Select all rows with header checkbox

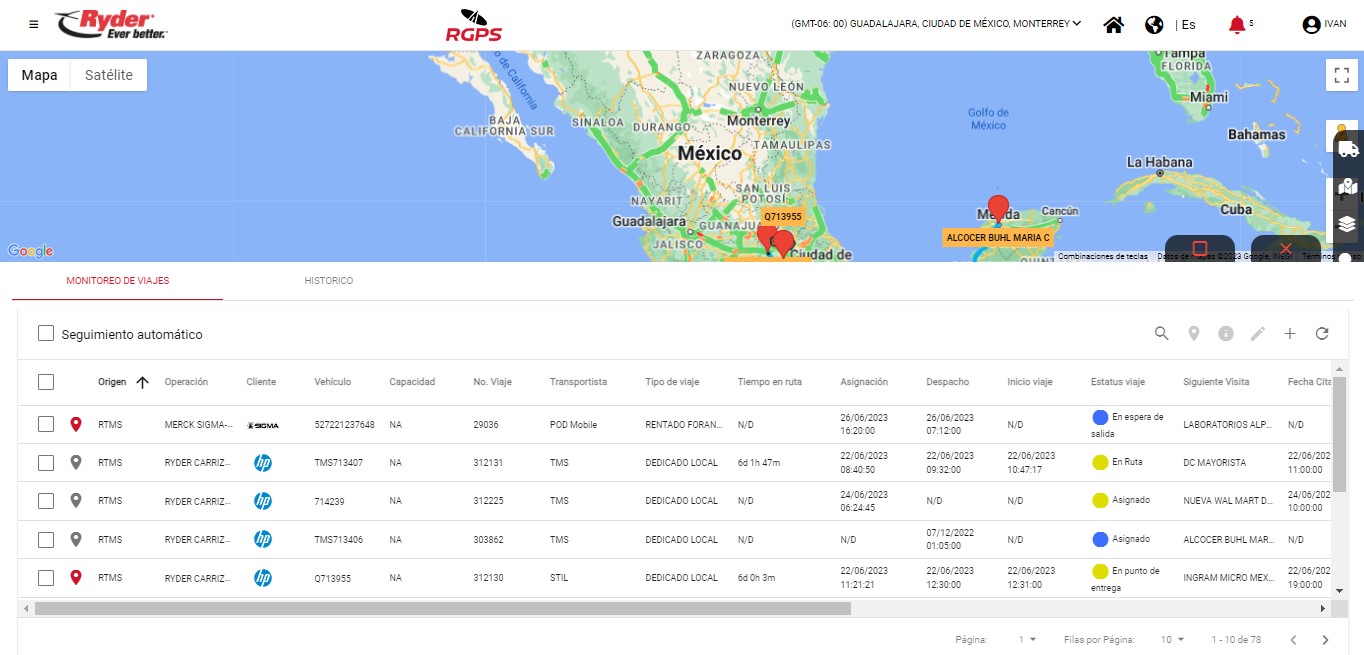pos(46,382)
